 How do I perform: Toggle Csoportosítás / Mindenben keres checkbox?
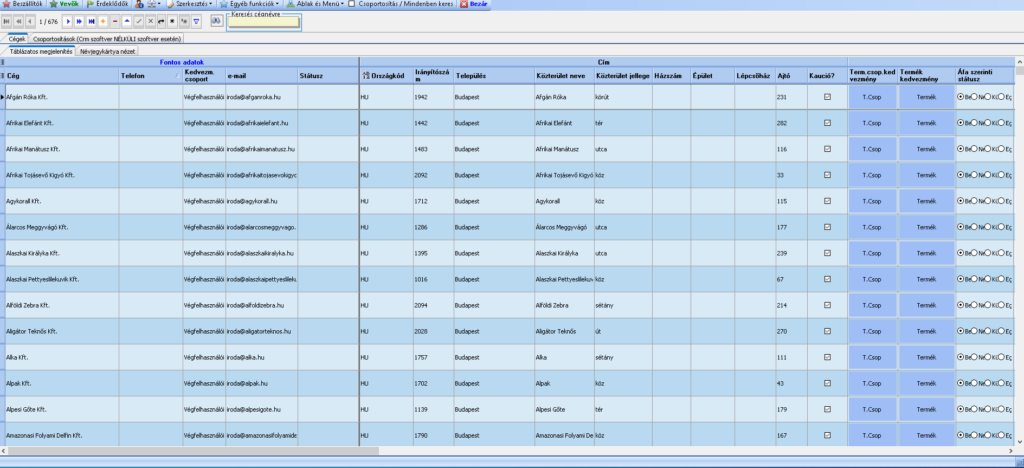point(353,4)
